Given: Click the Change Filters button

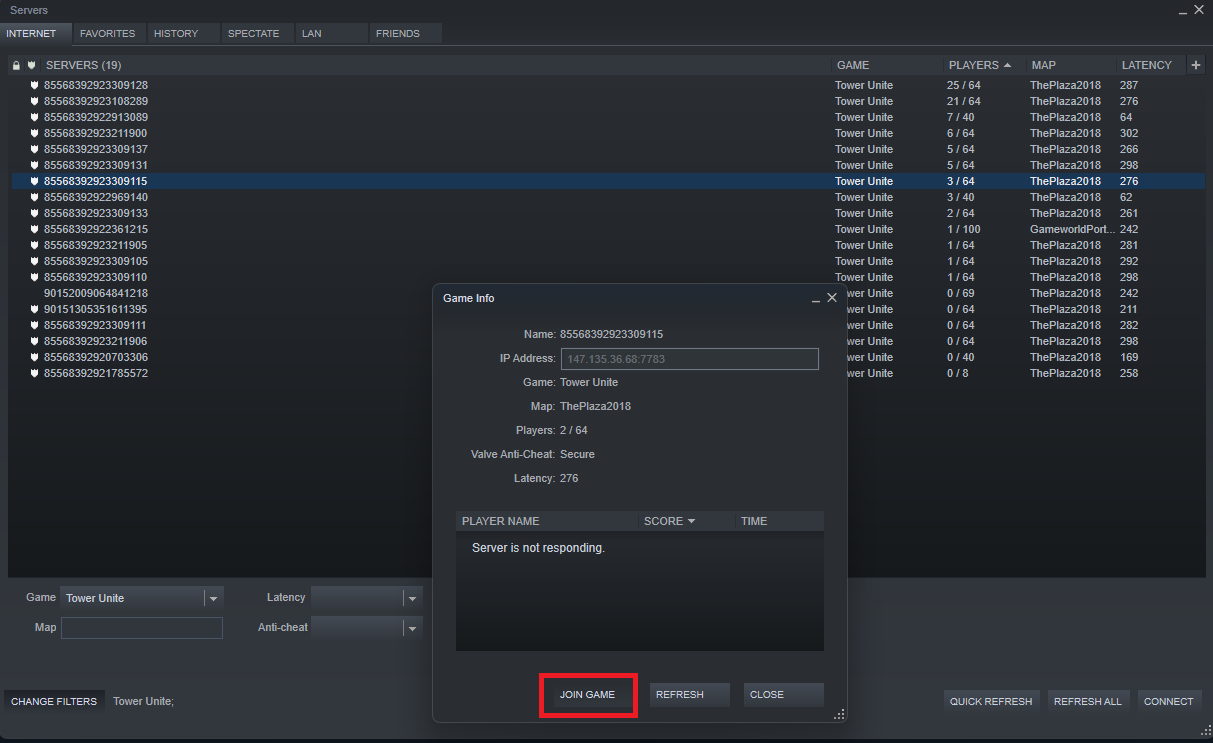Looking at the screenshot, I should pos(54,701).
